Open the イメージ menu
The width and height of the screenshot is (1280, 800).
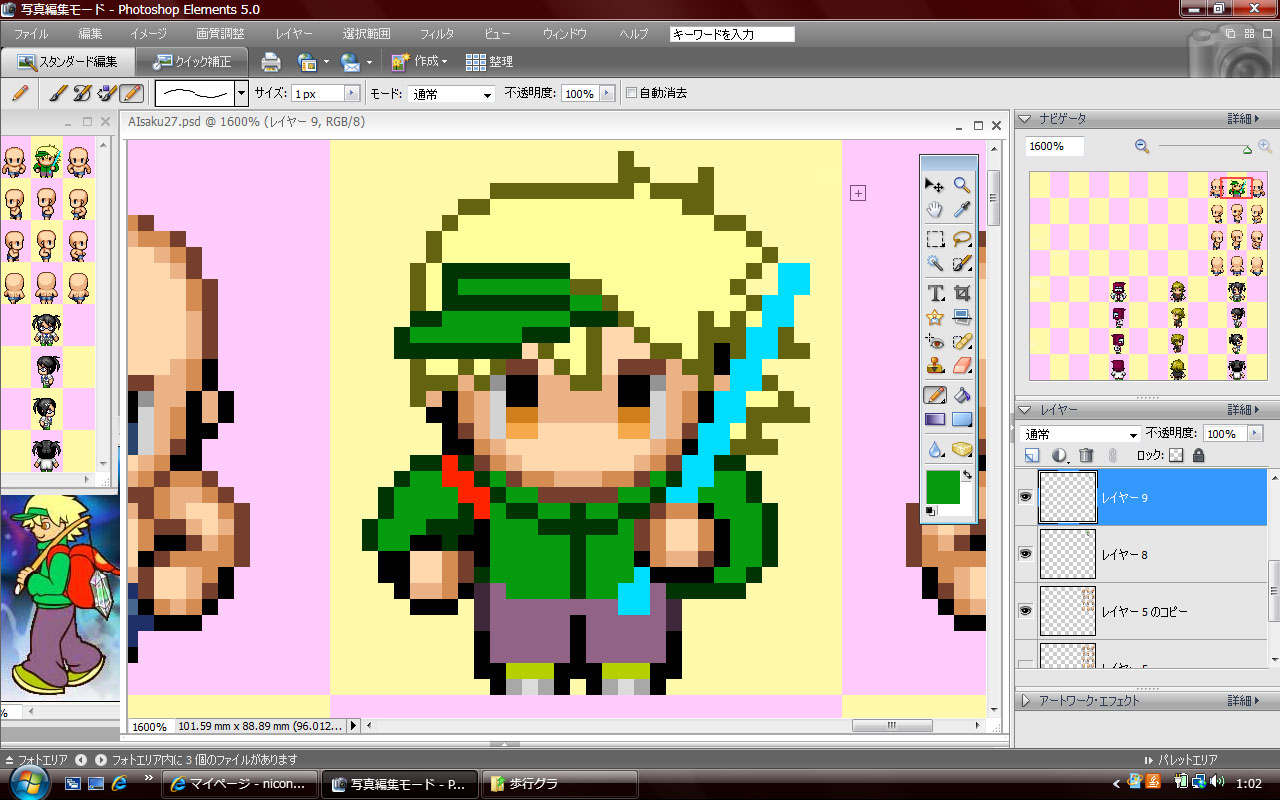(x=149, y=34)
